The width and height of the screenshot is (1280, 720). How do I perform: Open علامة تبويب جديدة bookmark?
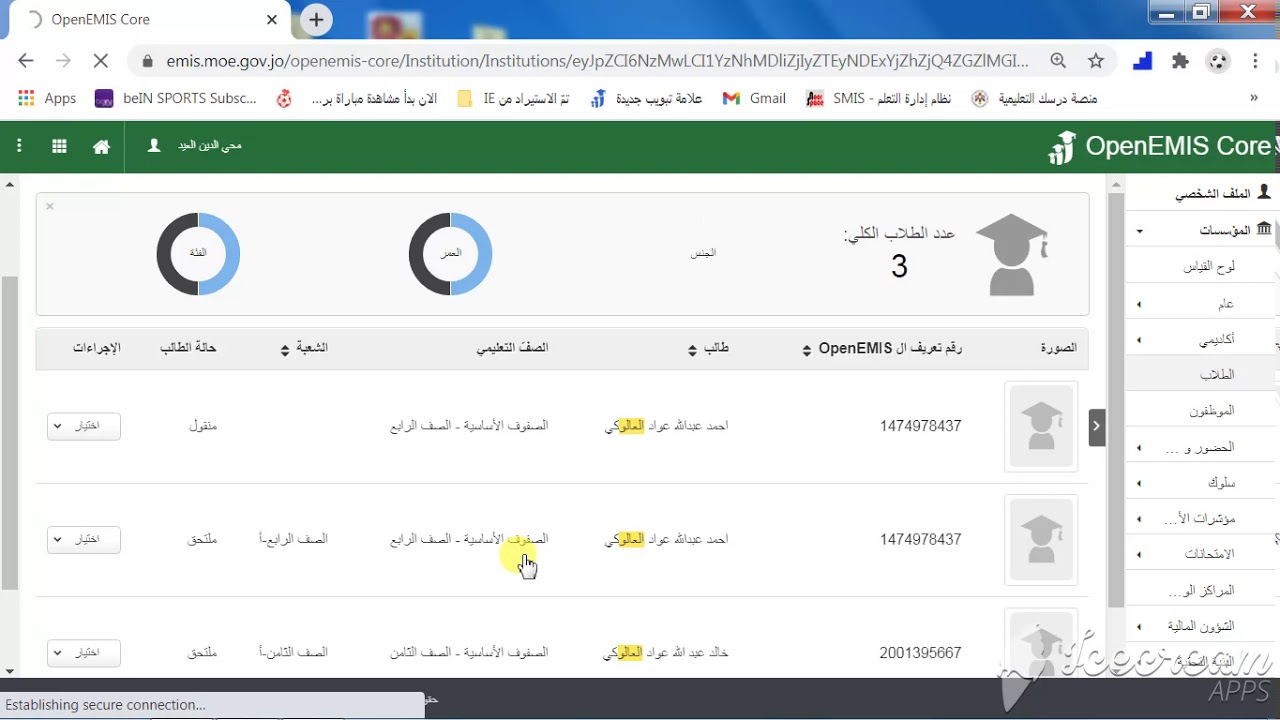click(646, 98)
